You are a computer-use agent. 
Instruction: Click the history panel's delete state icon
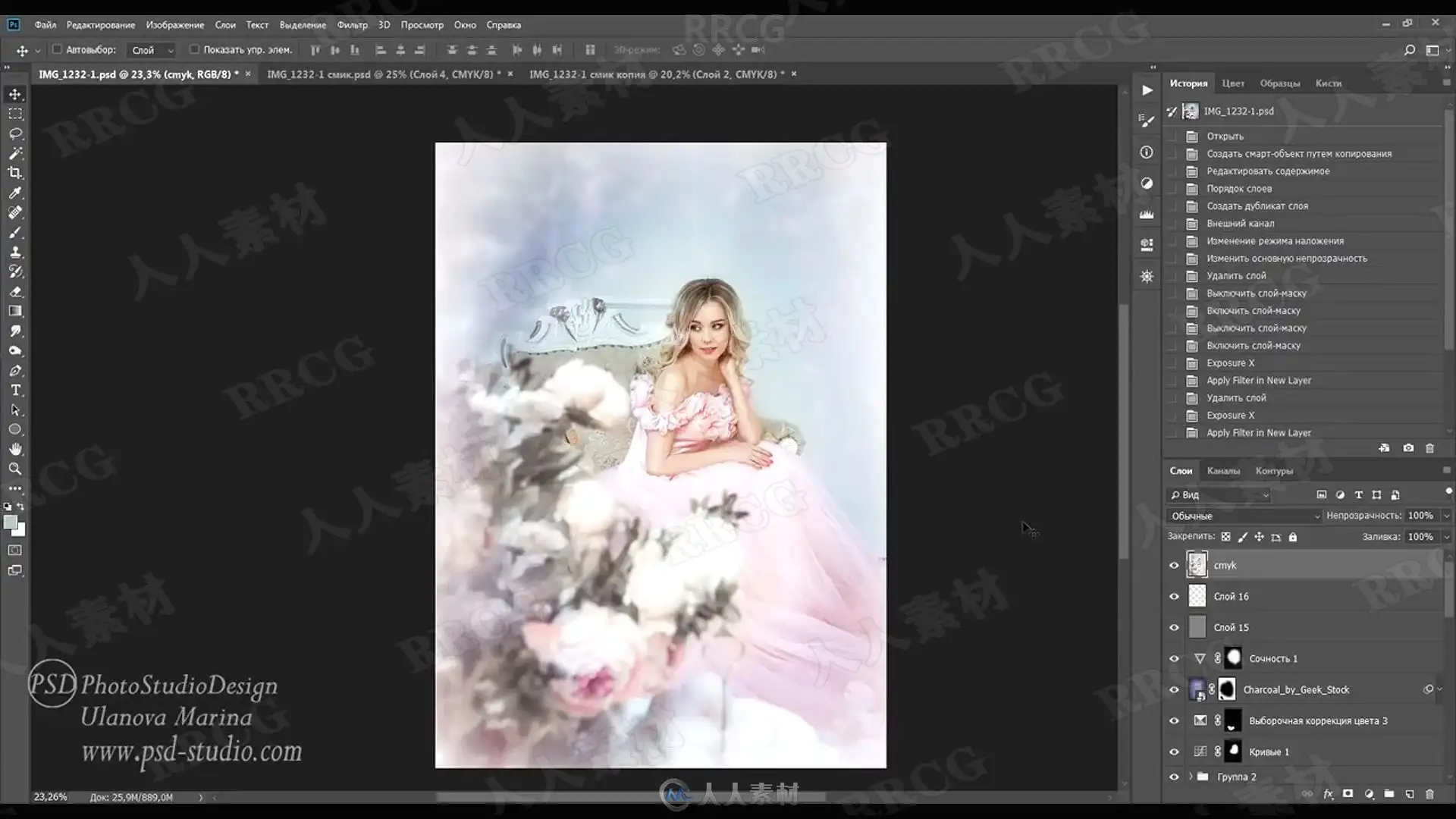(1429, 448)
